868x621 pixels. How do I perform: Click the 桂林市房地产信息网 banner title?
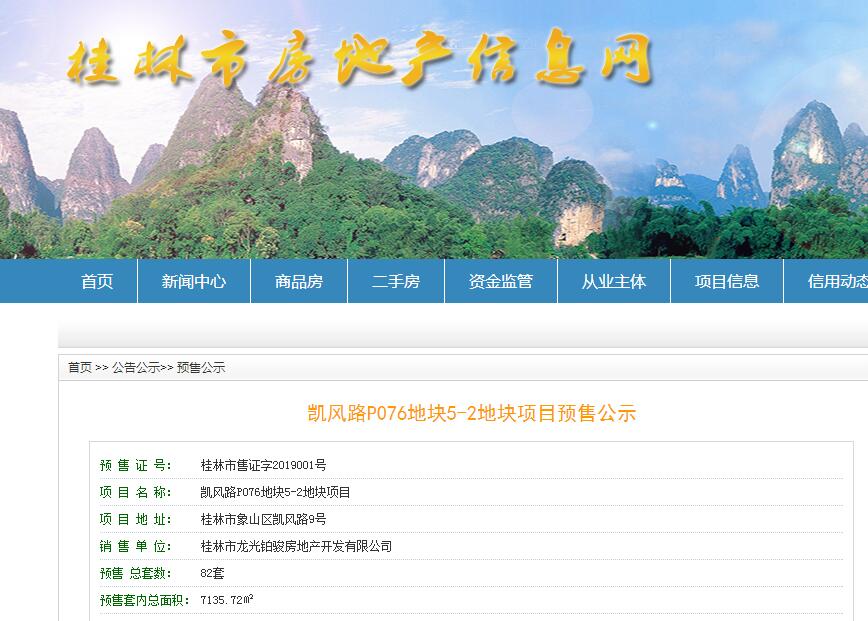(x=360, y=59)
